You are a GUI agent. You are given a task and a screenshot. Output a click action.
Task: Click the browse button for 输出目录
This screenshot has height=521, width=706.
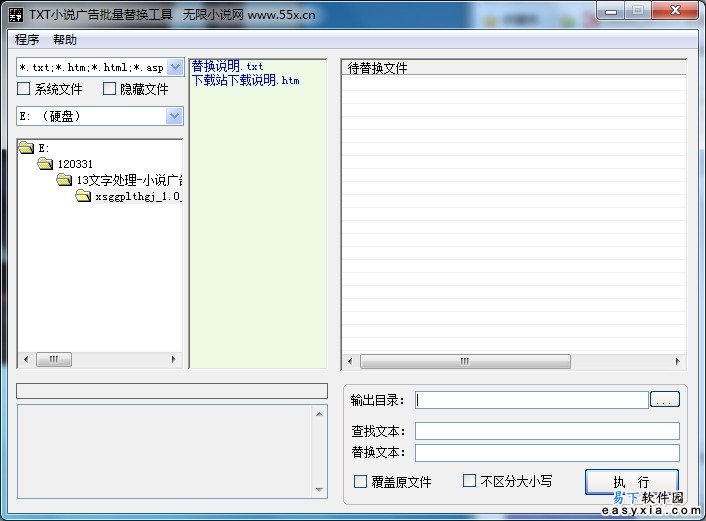pos(665,399)
